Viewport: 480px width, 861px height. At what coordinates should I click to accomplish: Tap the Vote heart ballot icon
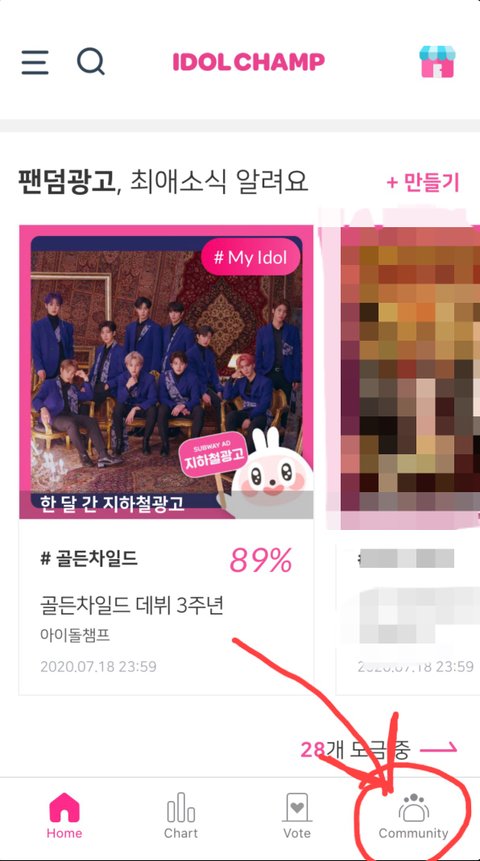297,808
